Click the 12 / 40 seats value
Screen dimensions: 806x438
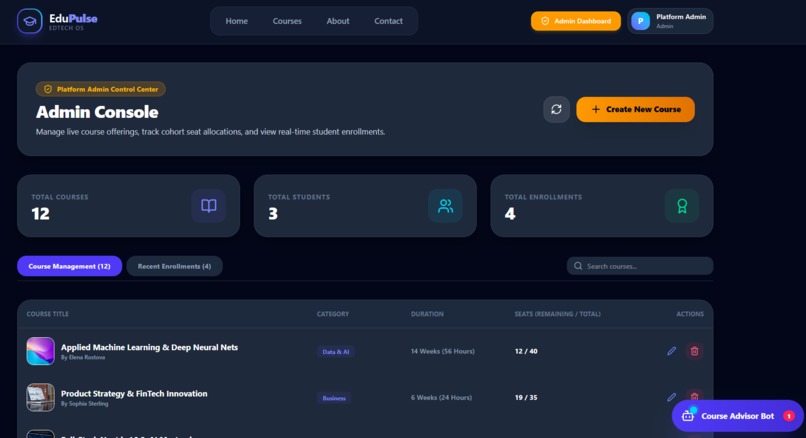526,351
